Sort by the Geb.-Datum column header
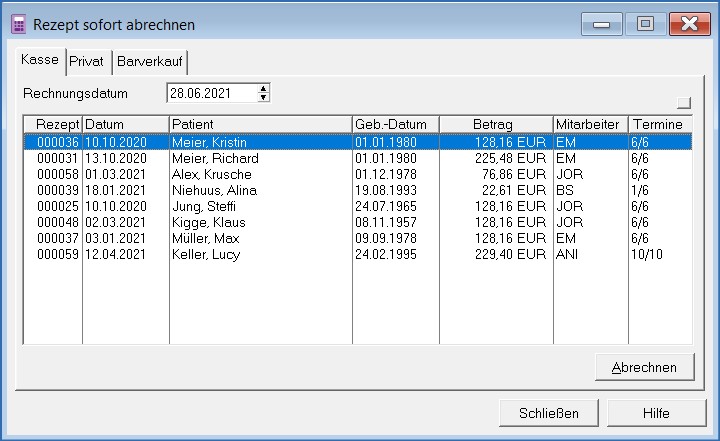The height and width of the screenshot is (441, 720). coord(396,124)
